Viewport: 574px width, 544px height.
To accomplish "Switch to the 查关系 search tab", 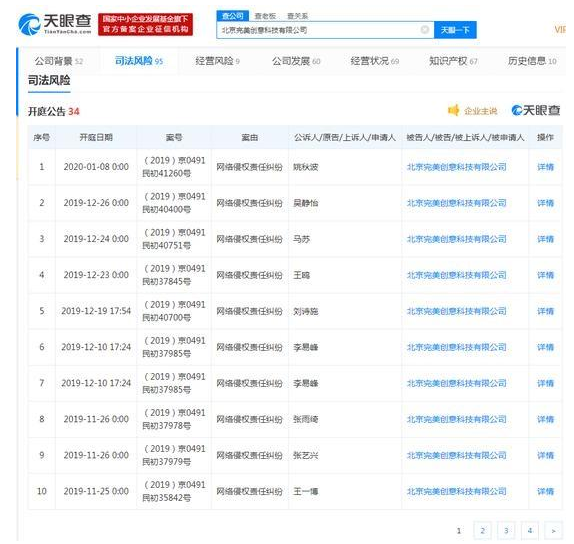I will pos(297,16).
